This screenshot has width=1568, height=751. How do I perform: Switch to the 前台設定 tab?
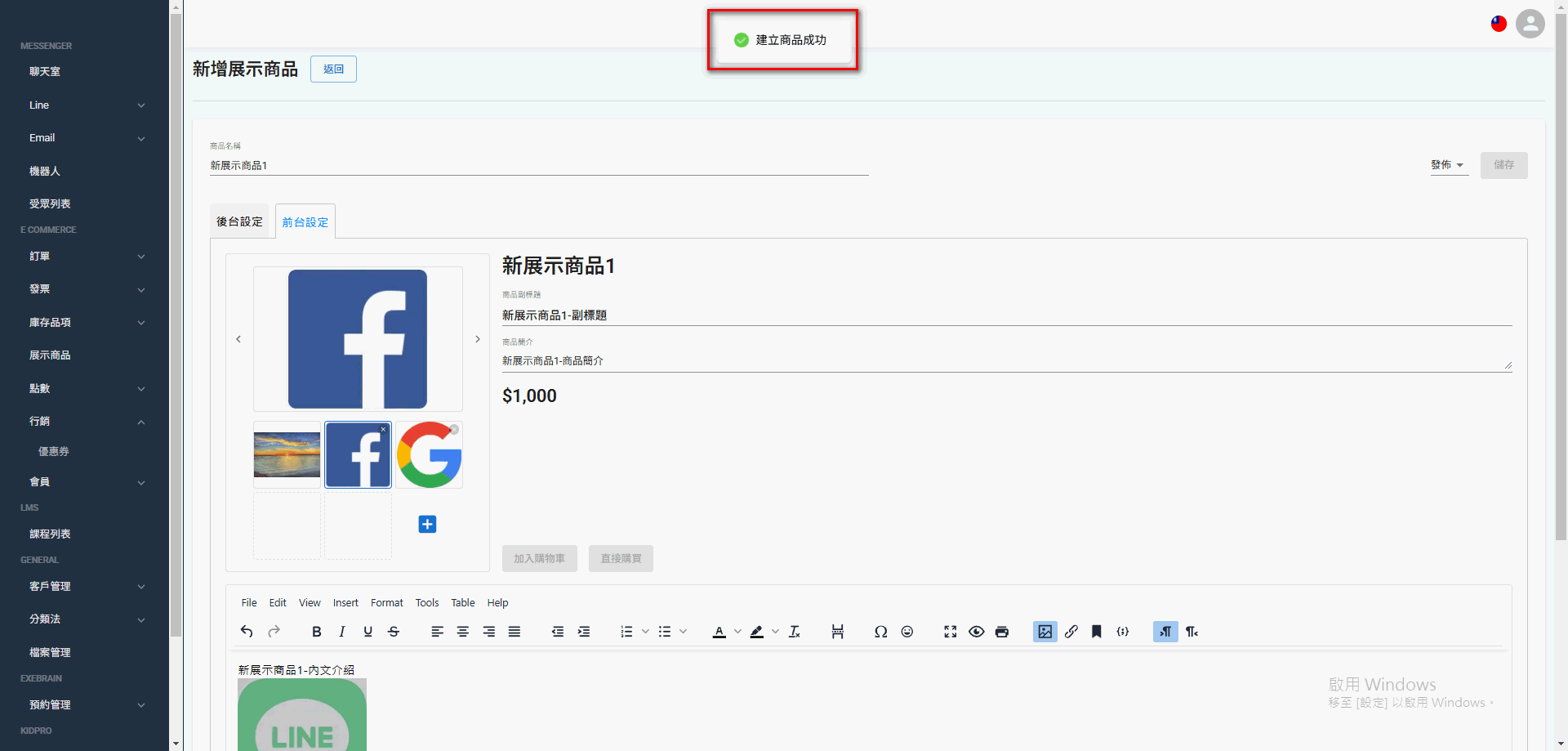point(305,221)
